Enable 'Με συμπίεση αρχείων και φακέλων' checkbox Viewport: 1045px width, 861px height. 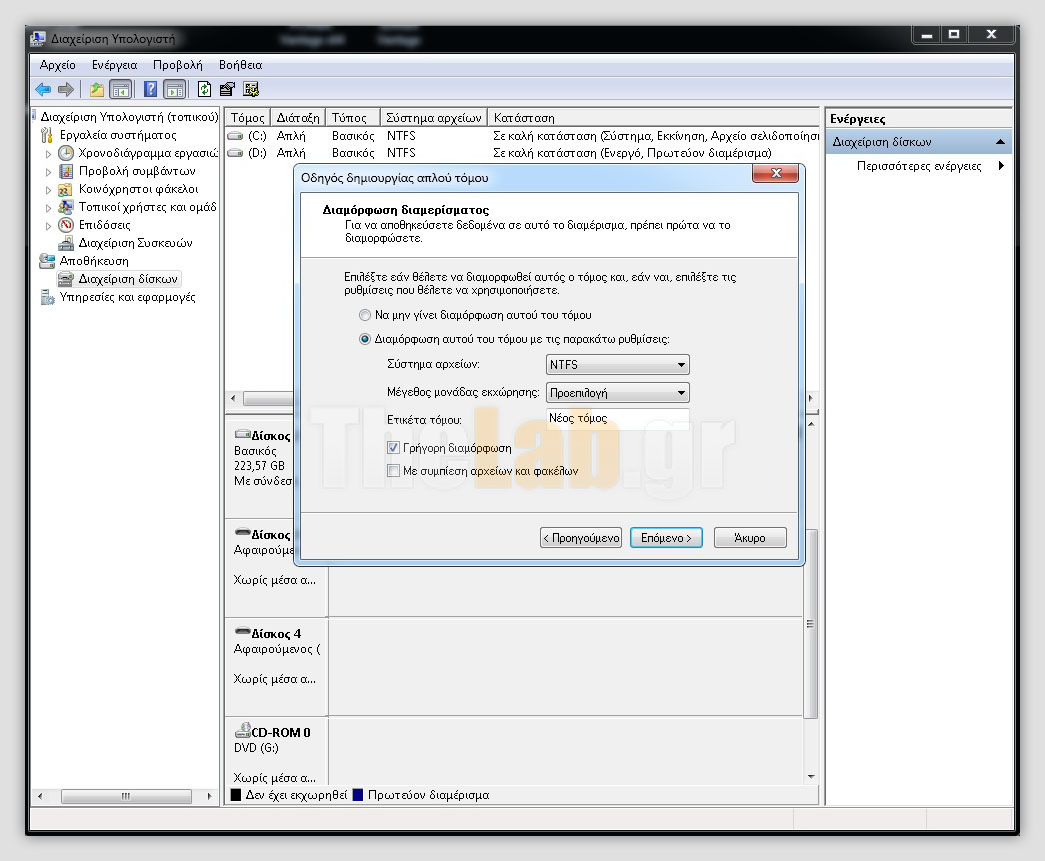coord(393,470)
